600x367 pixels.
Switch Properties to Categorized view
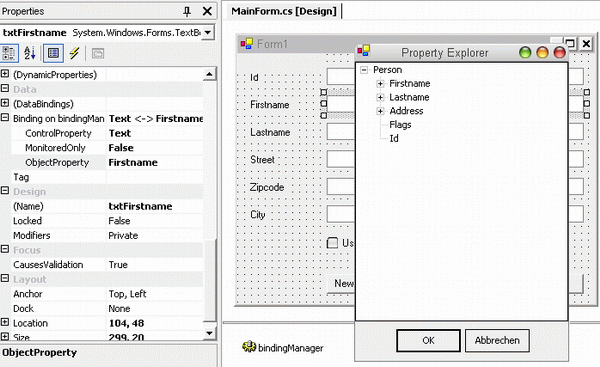(x=9, y=53)
